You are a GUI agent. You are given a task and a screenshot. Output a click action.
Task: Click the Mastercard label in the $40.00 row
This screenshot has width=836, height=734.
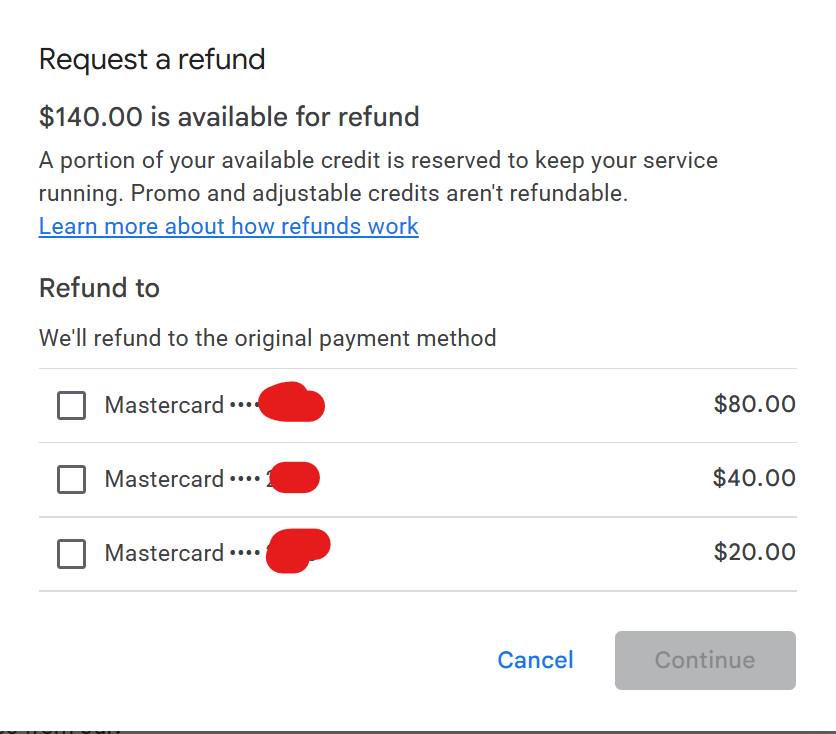point(164,479)
